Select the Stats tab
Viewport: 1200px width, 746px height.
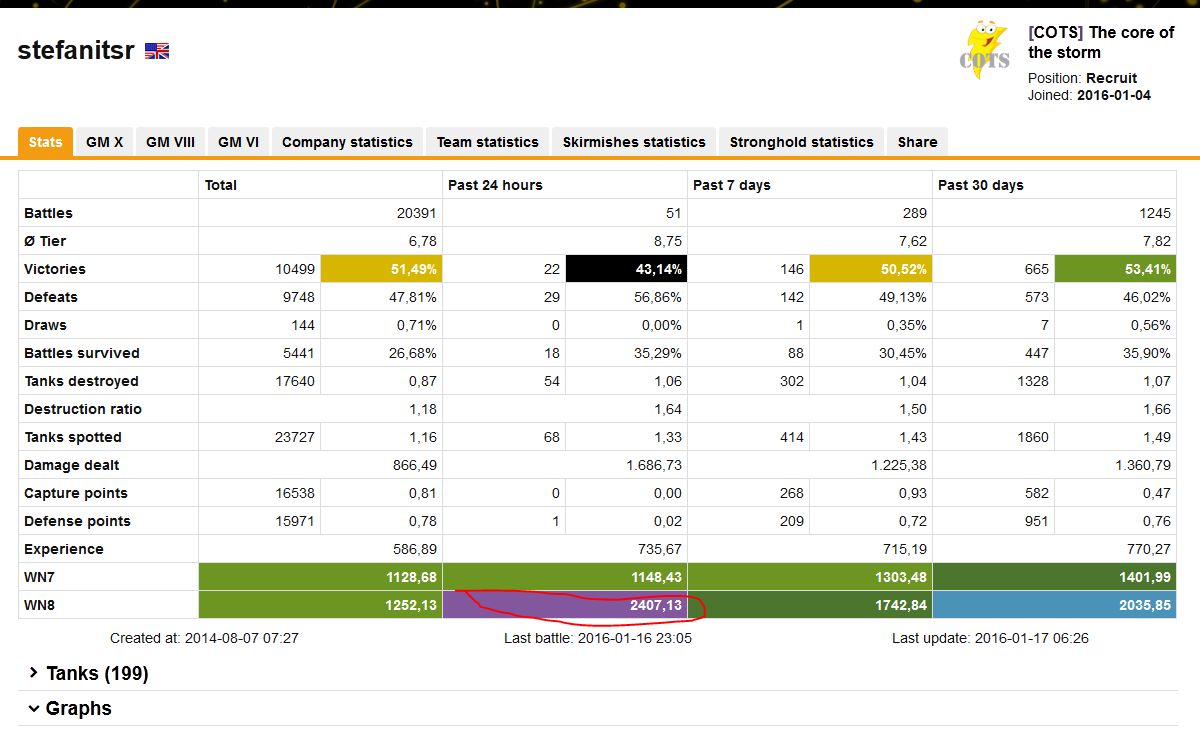point(45,142)
